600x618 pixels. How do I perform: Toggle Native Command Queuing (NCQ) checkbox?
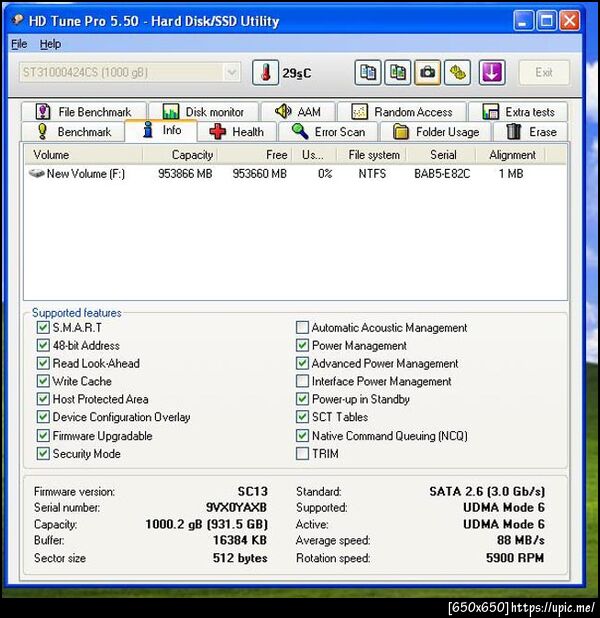302,436
